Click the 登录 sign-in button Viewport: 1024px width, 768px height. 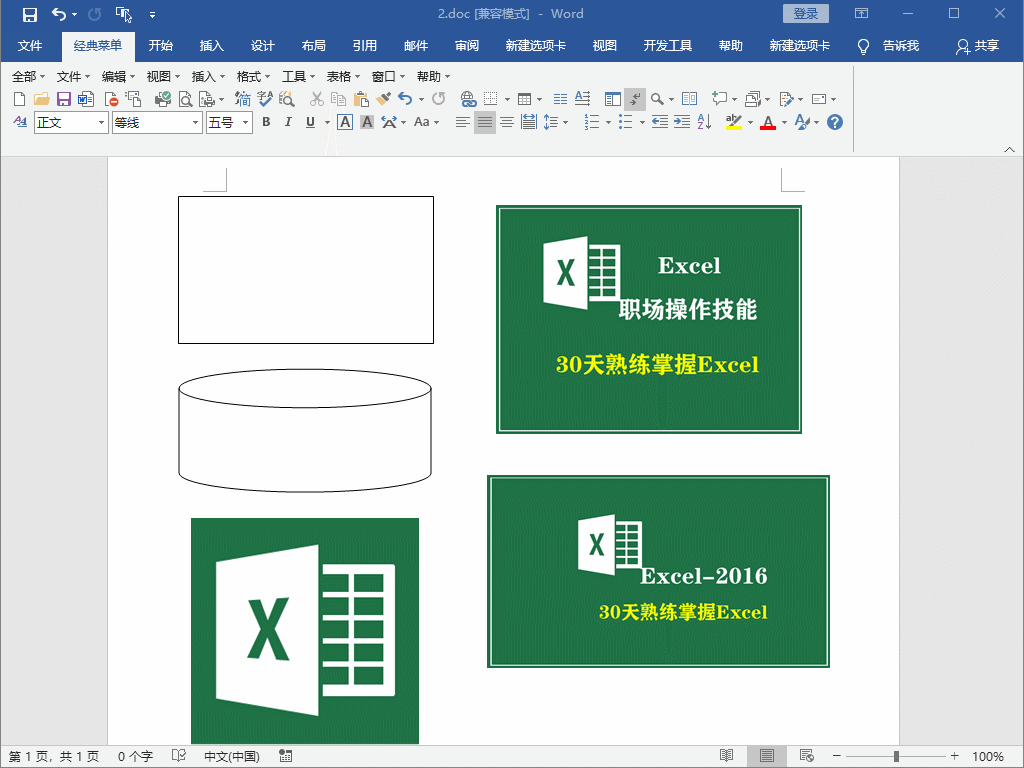coord(806,14)
